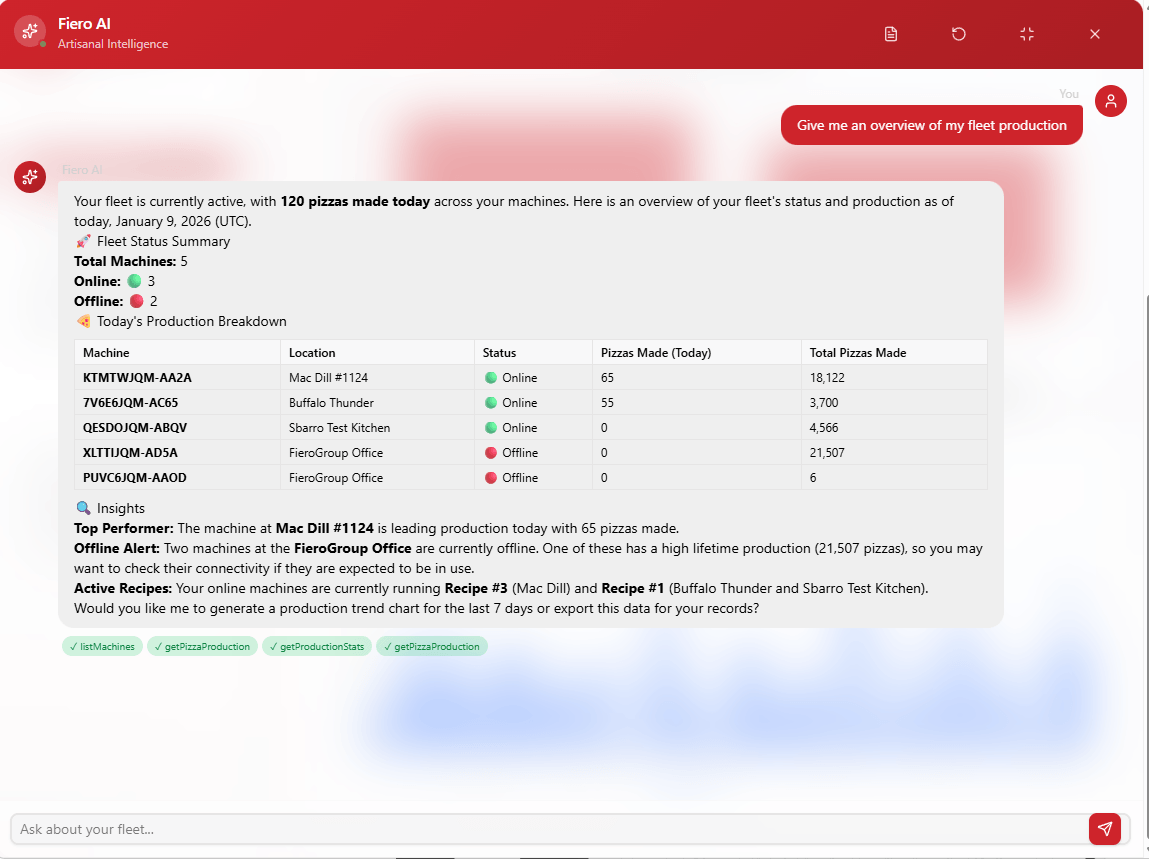
Task: Select the XLTTIJQM-AD5A machine cell
Action: click(130, 453)
